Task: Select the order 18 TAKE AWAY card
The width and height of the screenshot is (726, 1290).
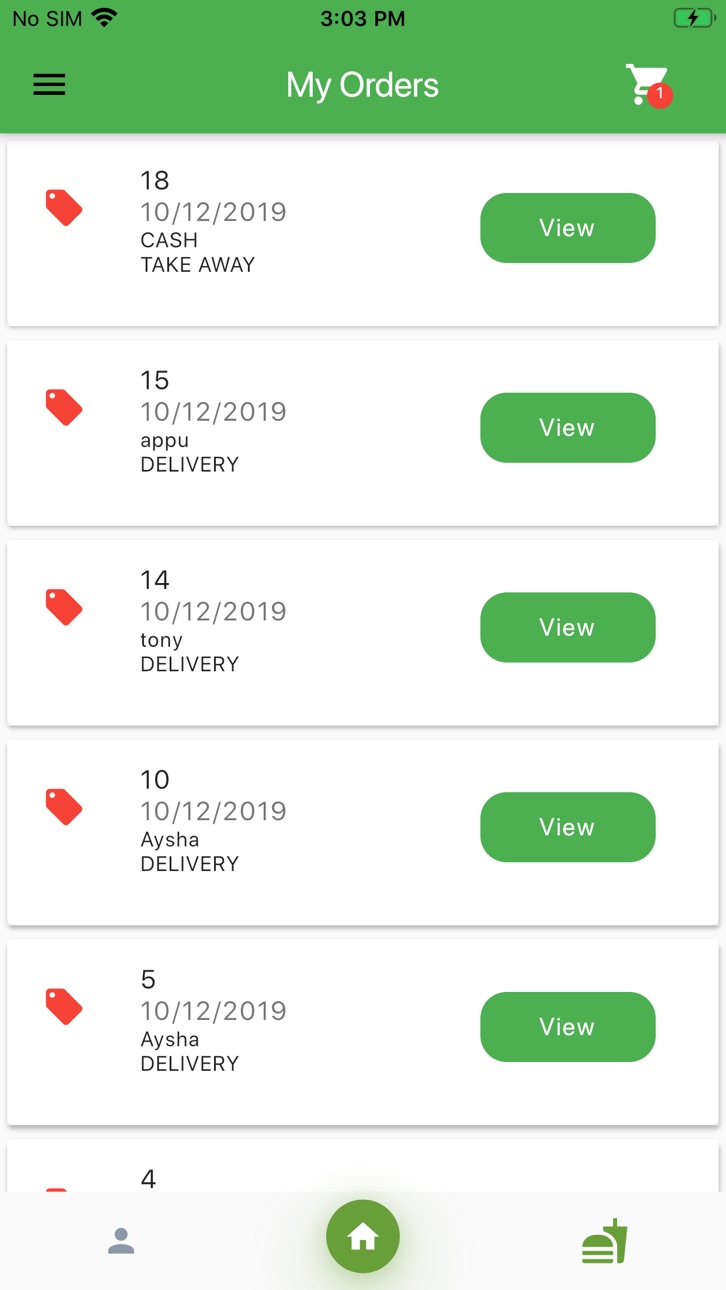Action: click(x=363, y=233)
